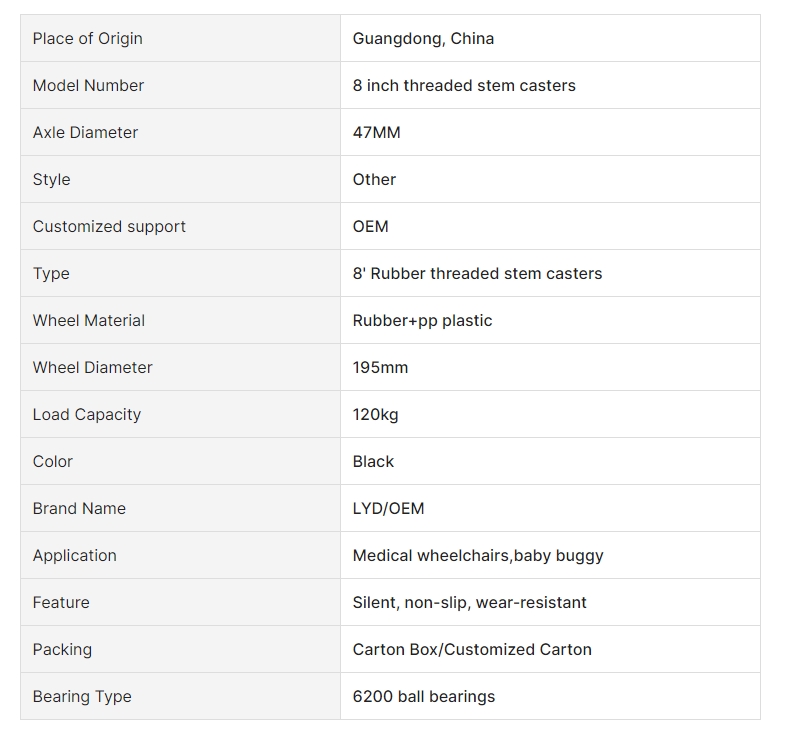Select the 6200 ball bearings value

tap(424, 697)
